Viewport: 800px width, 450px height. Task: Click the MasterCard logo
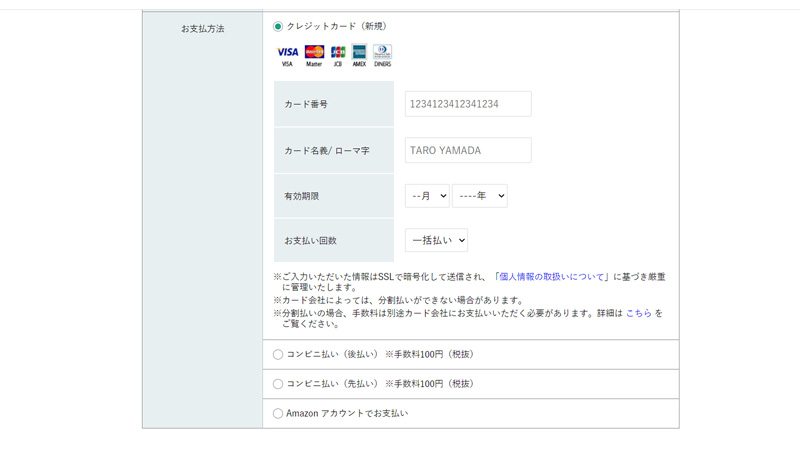(x=314, y=52)
